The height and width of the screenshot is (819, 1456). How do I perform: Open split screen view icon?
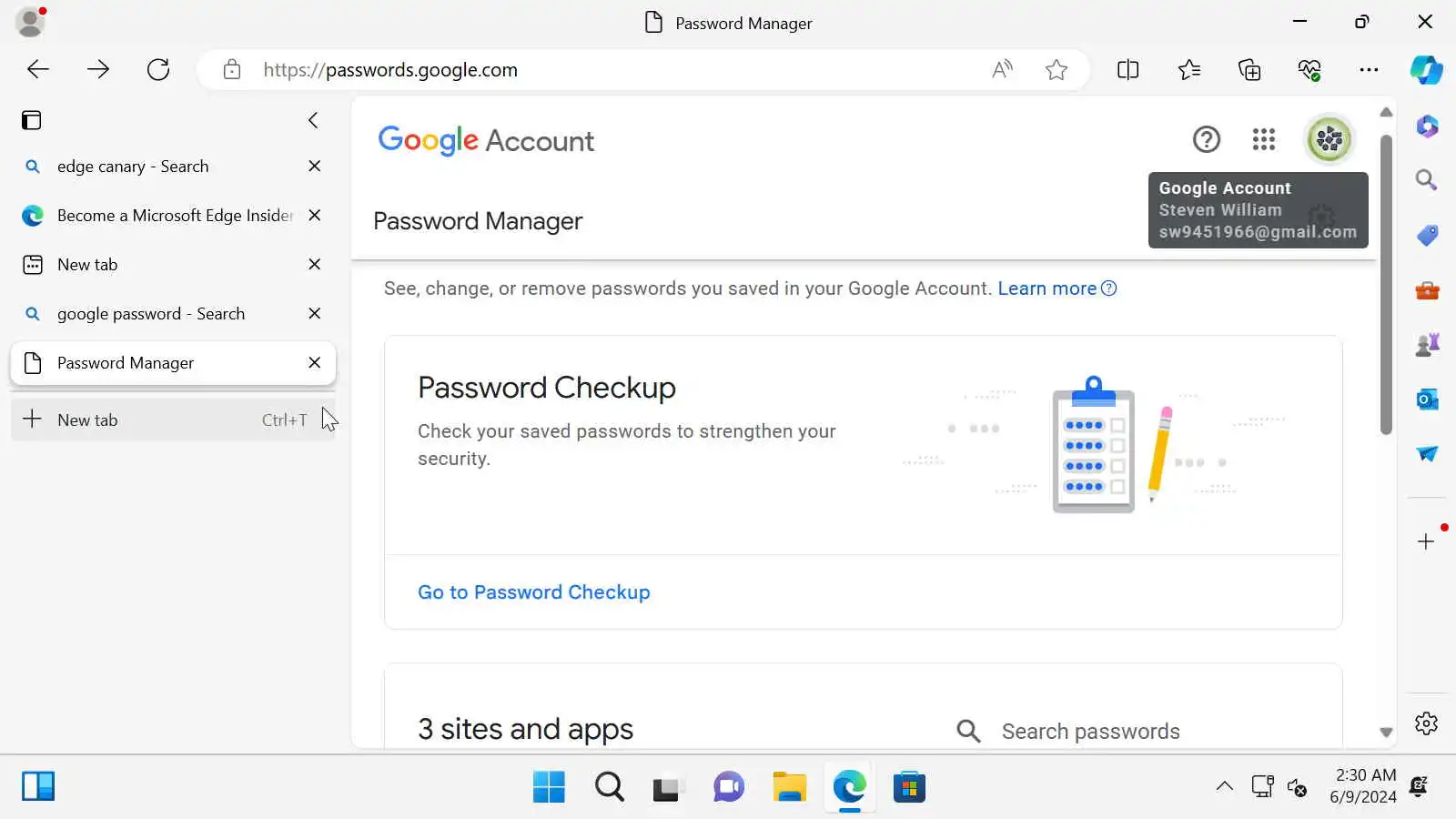click(x=1127, y=69)
